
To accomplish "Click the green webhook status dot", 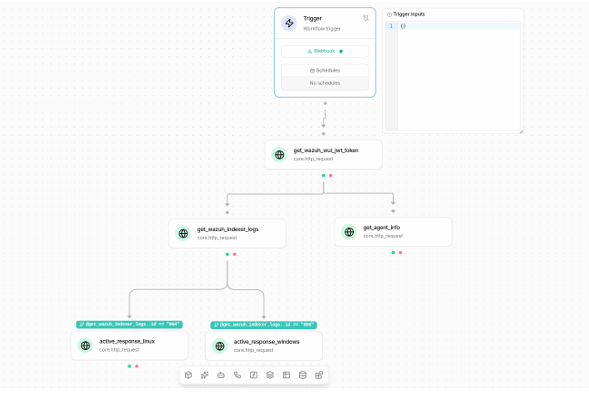I will (x=341, y=51).
